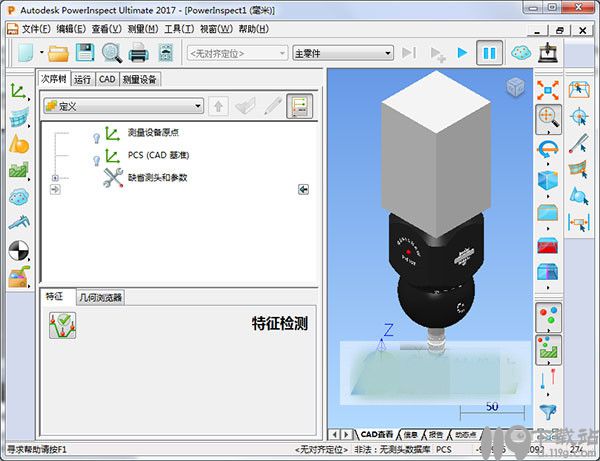Click the New document icon
The width and height of the screenshot is (600, 461).
(x=26, y=53)
